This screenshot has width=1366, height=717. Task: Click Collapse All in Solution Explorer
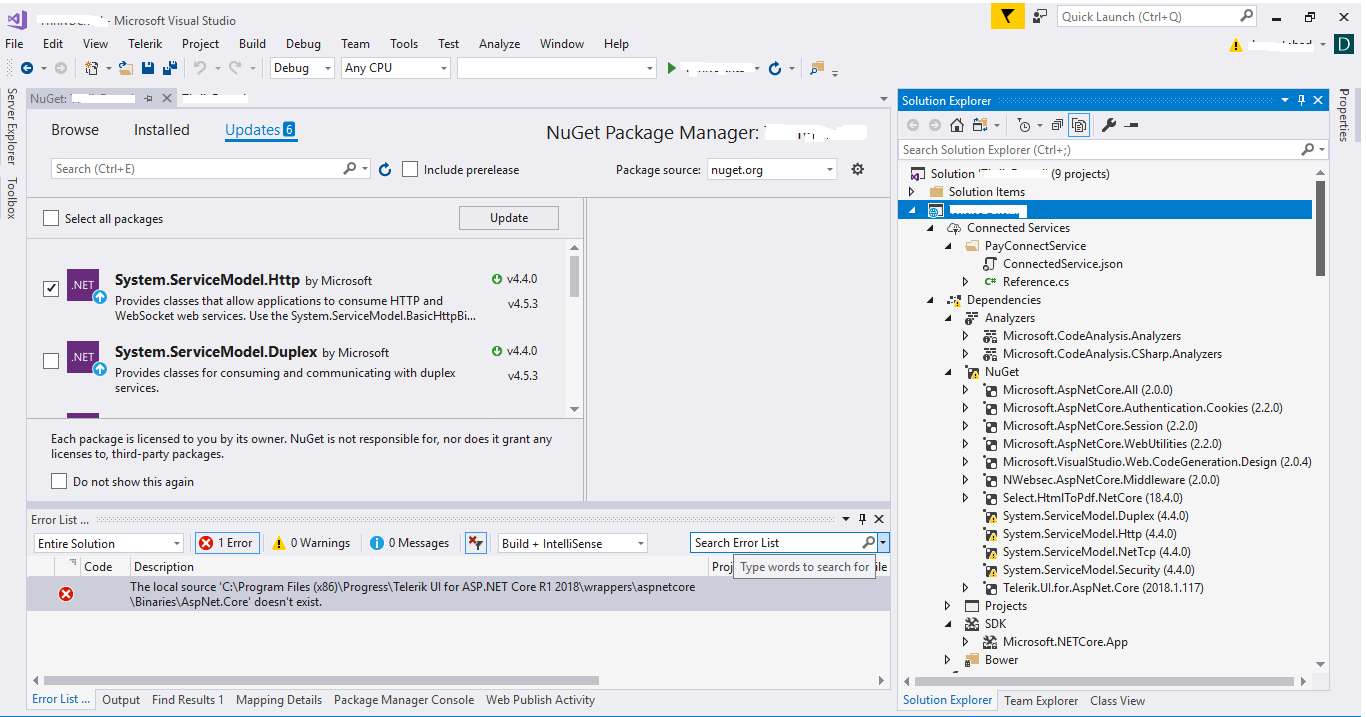(1058, 125)
